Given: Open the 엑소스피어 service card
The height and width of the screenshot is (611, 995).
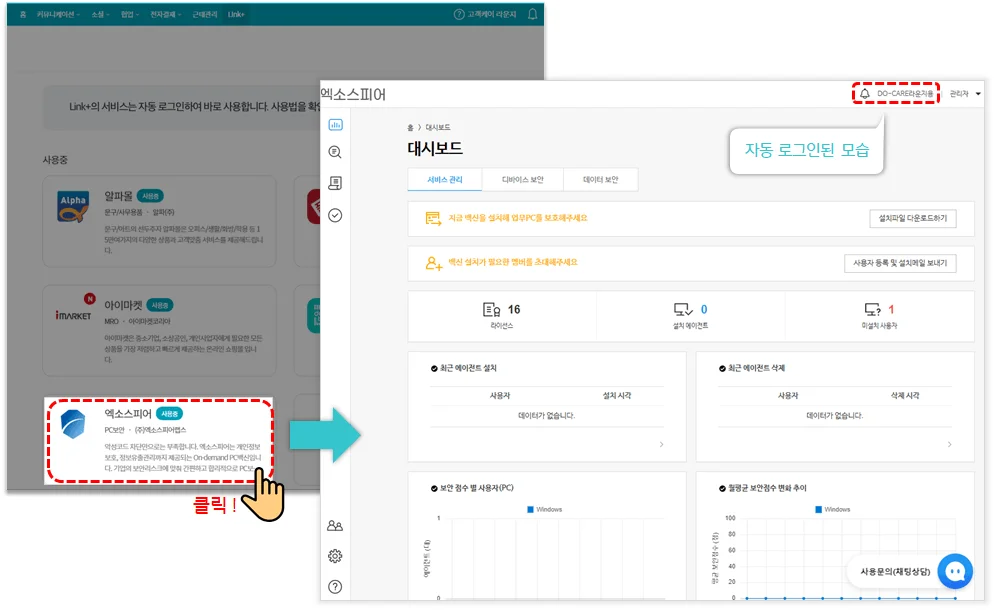Looking at the screenshot, I should [160, 441].
